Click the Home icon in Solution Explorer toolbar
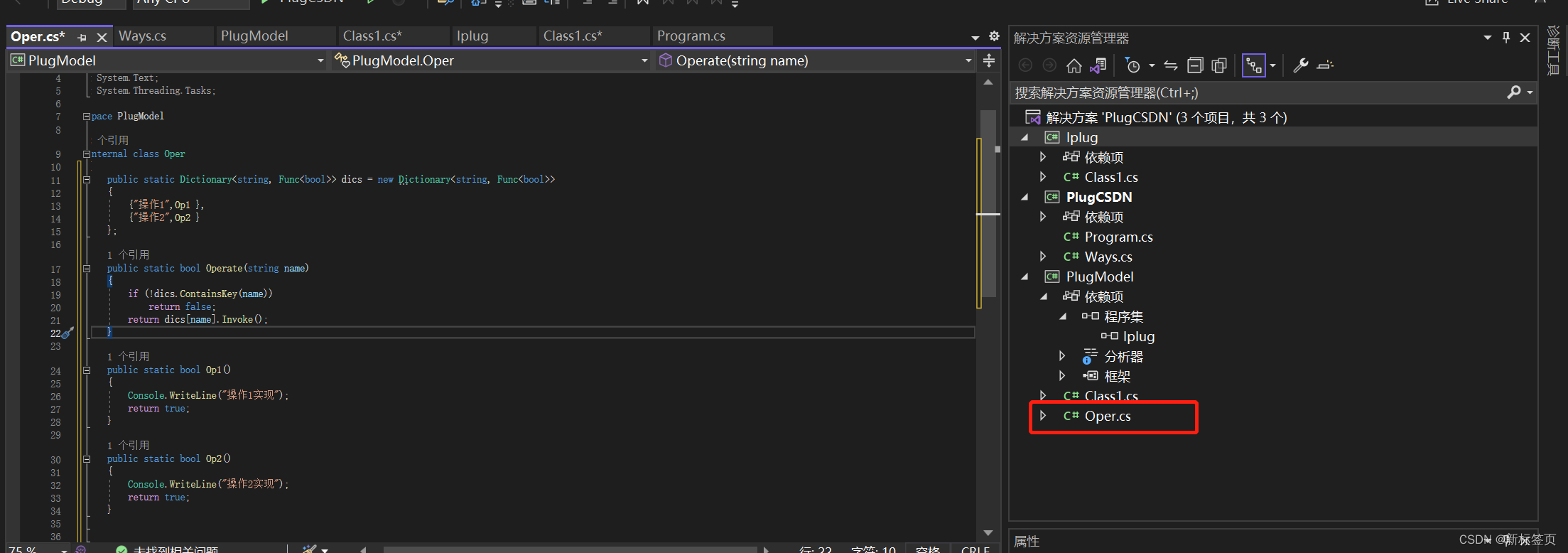The image size is (1568, 553). (x=1074, y=65)
